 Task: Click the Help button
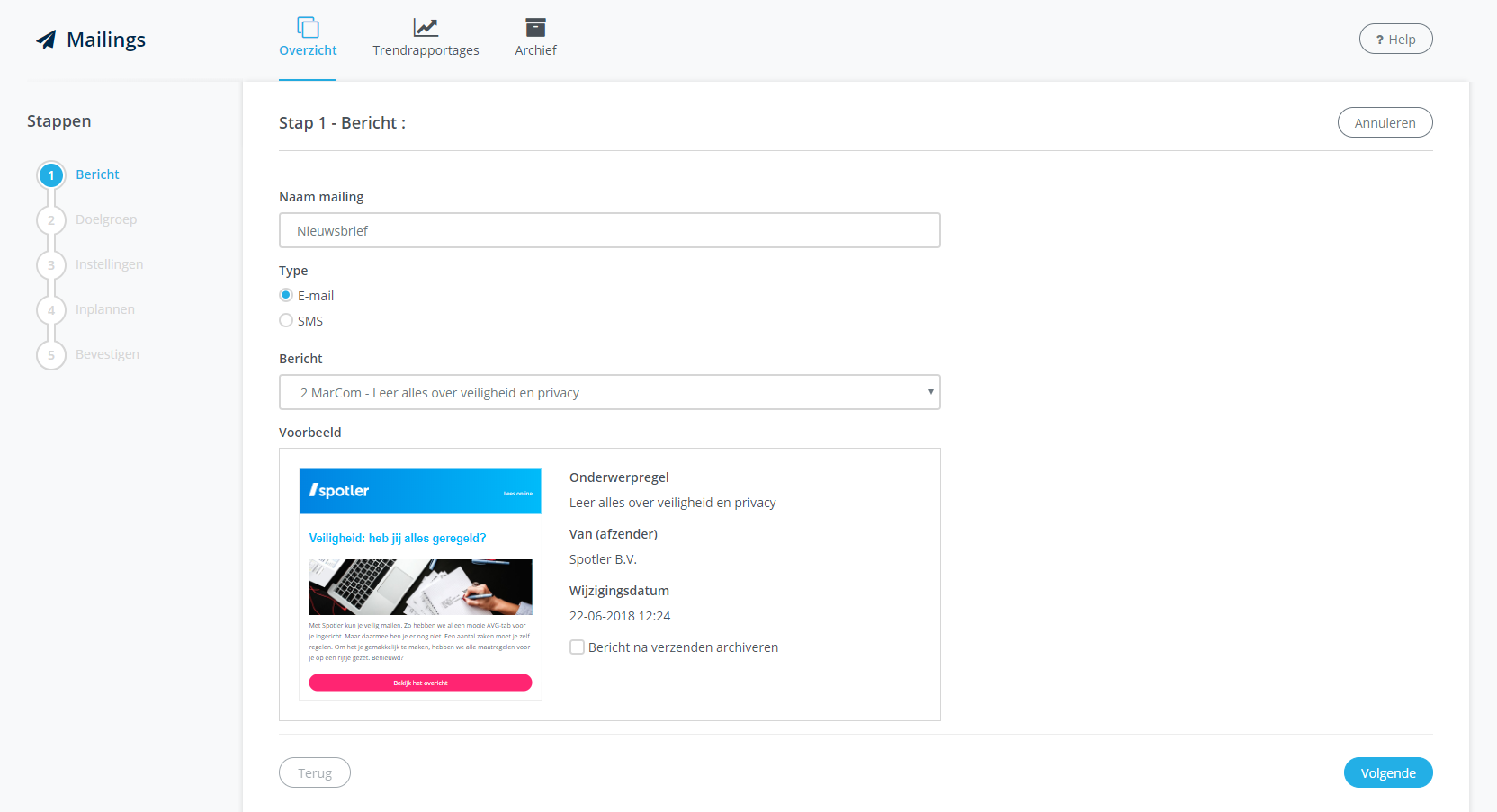(1395, 39)
